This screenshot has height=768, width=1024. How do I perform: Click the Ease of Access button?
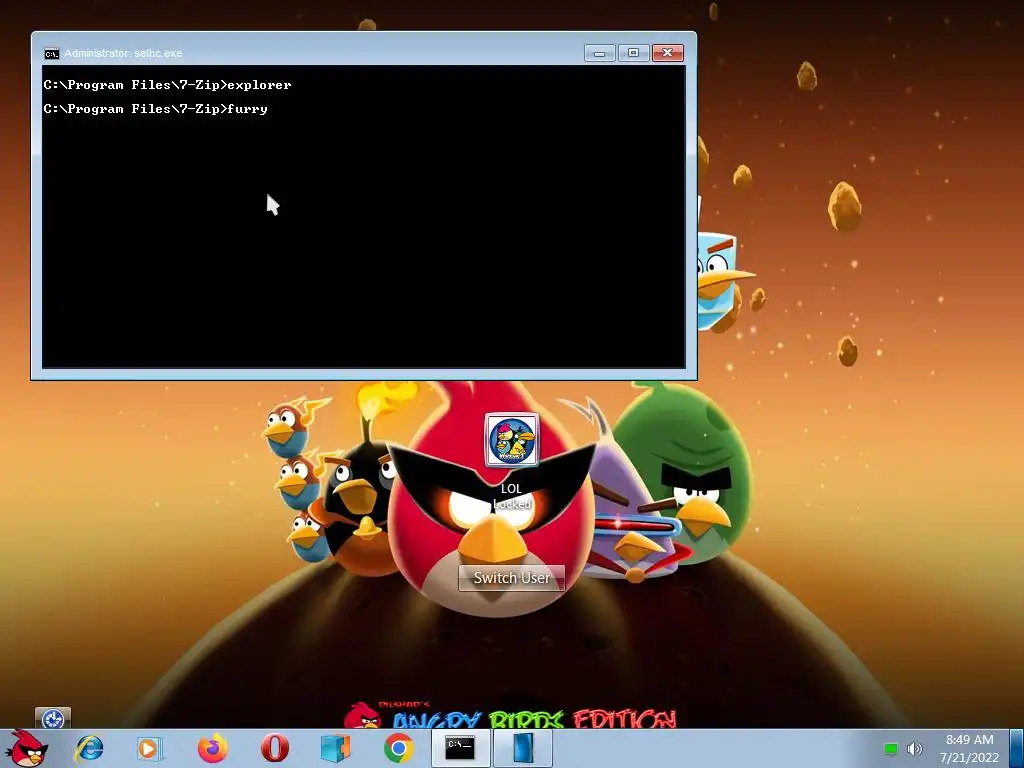pyautogui.click(x=52, y=718)
